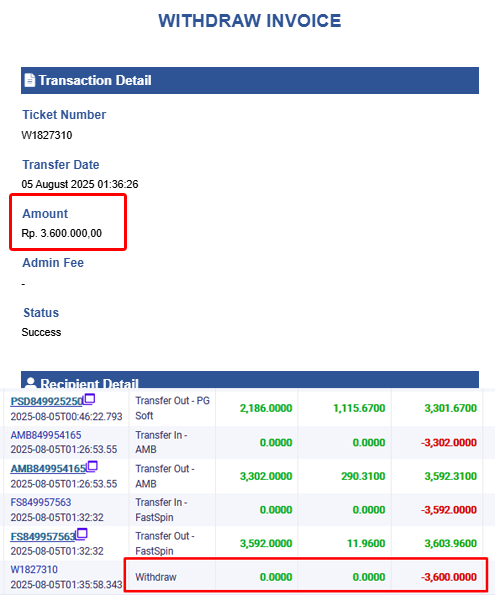This screenshot has width=495, height=600.
Task: Click the 3,301.6700 value
Action: click(x=451, y=408)
